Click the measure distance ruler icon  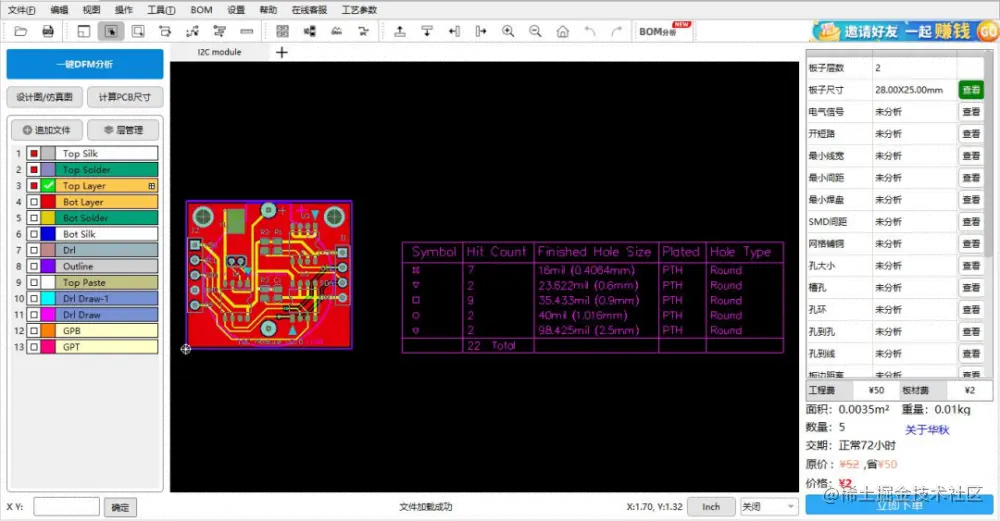tap(247, 31)
